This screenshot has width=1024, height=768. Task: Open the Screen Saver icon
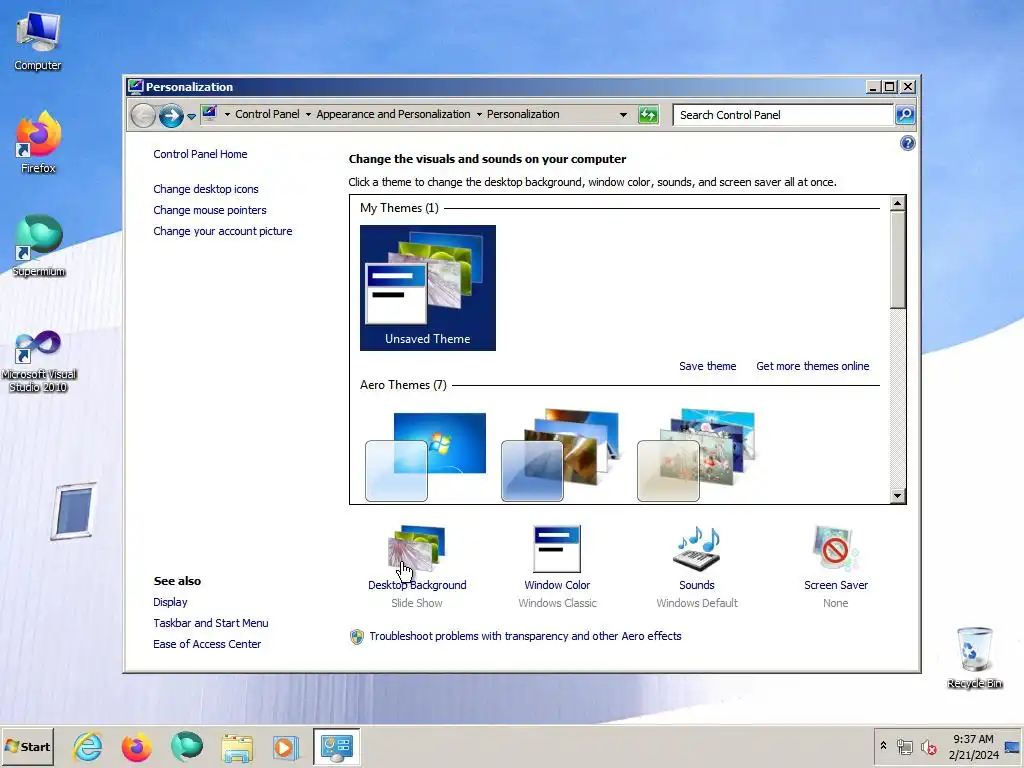[x=835, y=549]
